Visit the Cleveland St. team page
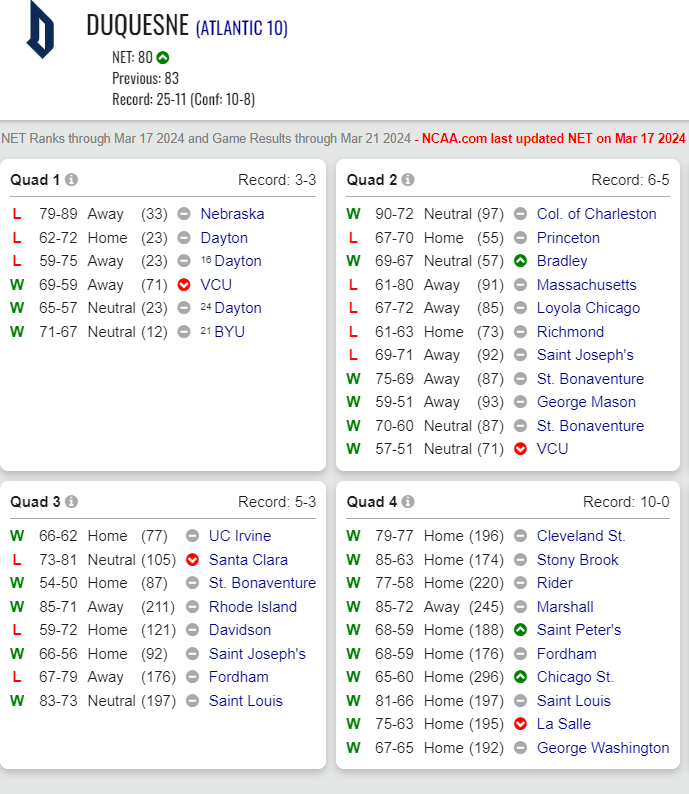689x794 pixels. [581, 536]
